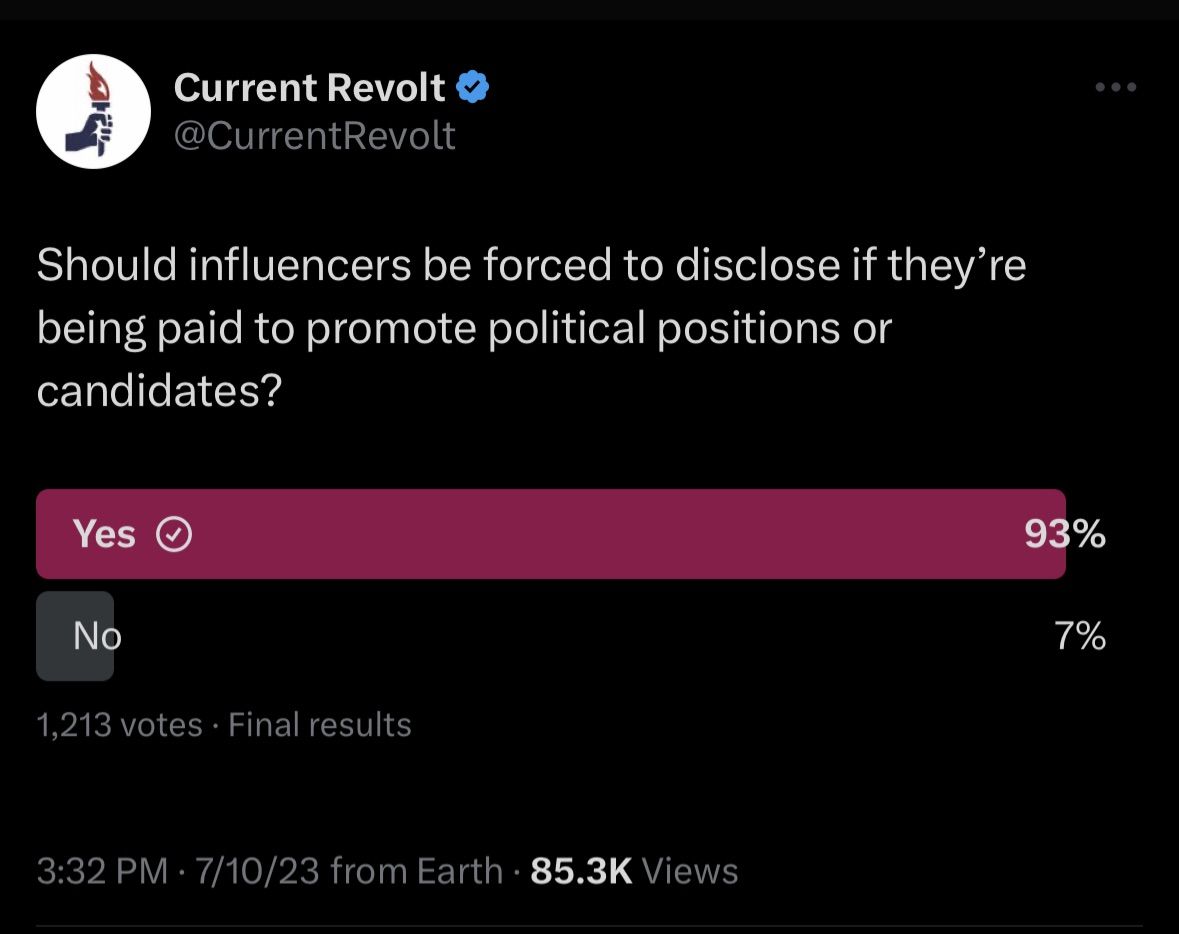The height and width of the screenshot is (934, 1179).
Task: Click the 7% result label
Action: [1080, 636]
